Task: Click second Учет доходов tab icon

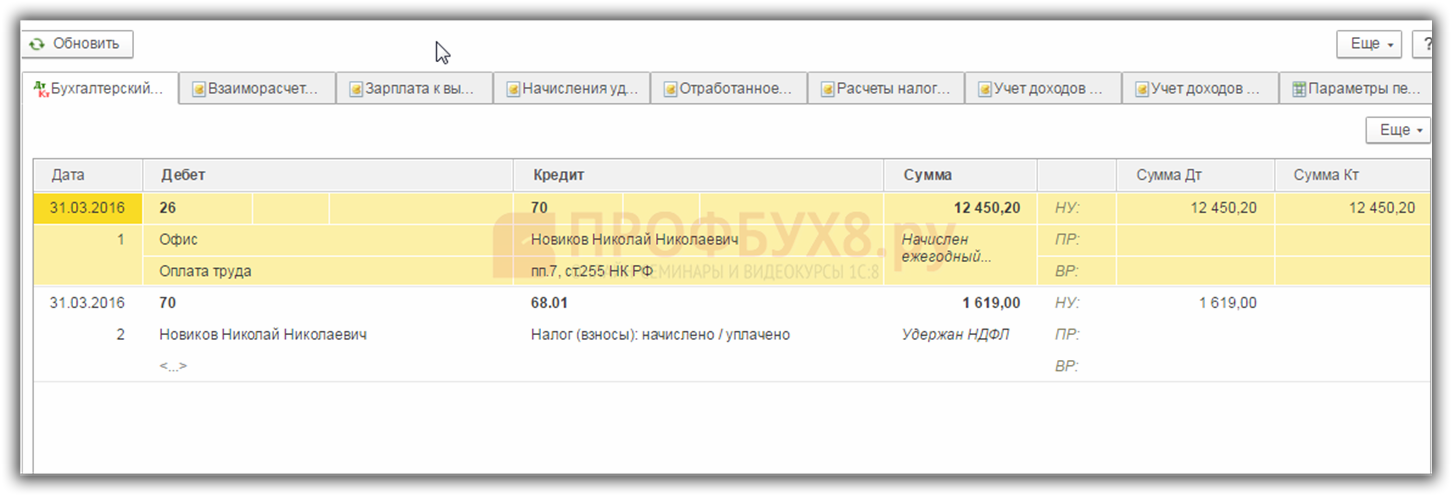Action: pos(1141,90)
